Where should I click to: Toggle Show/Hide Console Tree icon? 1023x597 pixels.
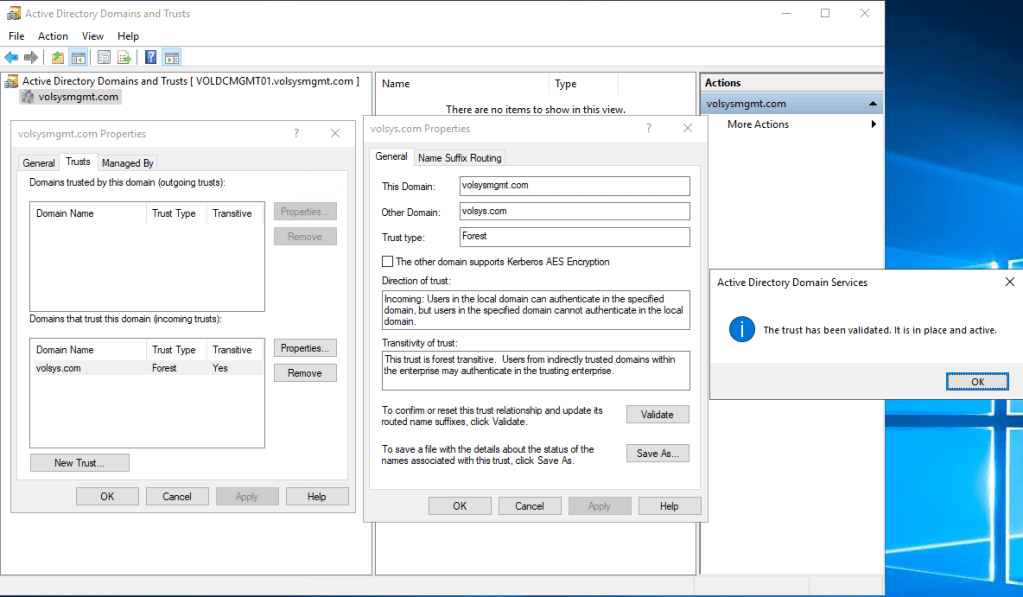click(x=78, y=58)
